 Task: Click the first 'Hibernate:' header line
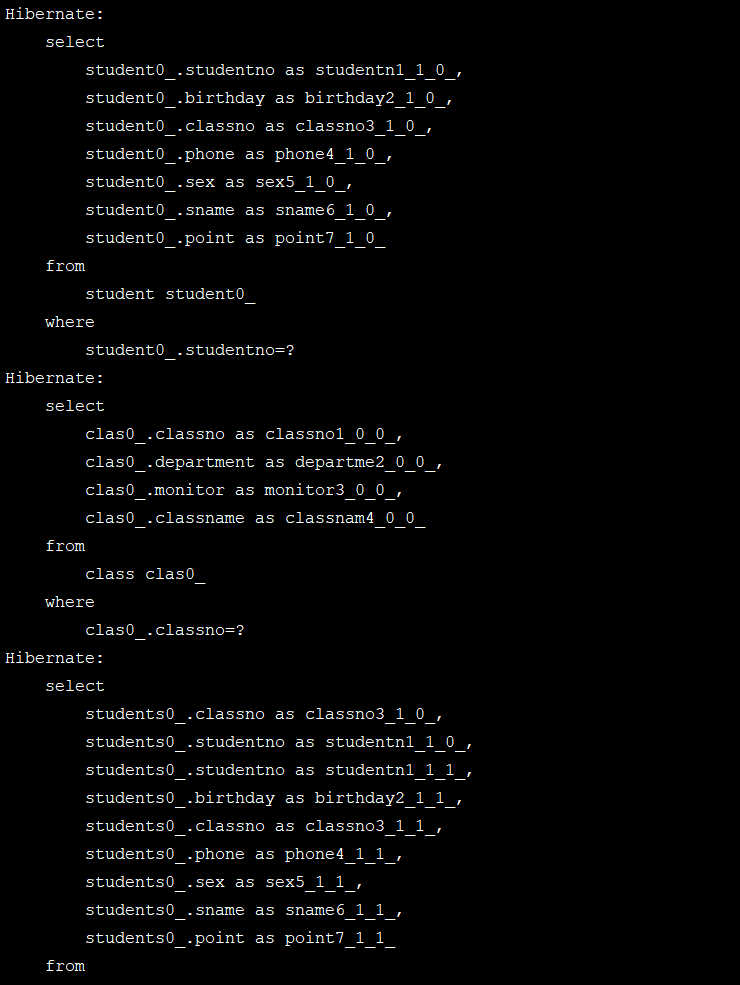[x=55, y=14]
